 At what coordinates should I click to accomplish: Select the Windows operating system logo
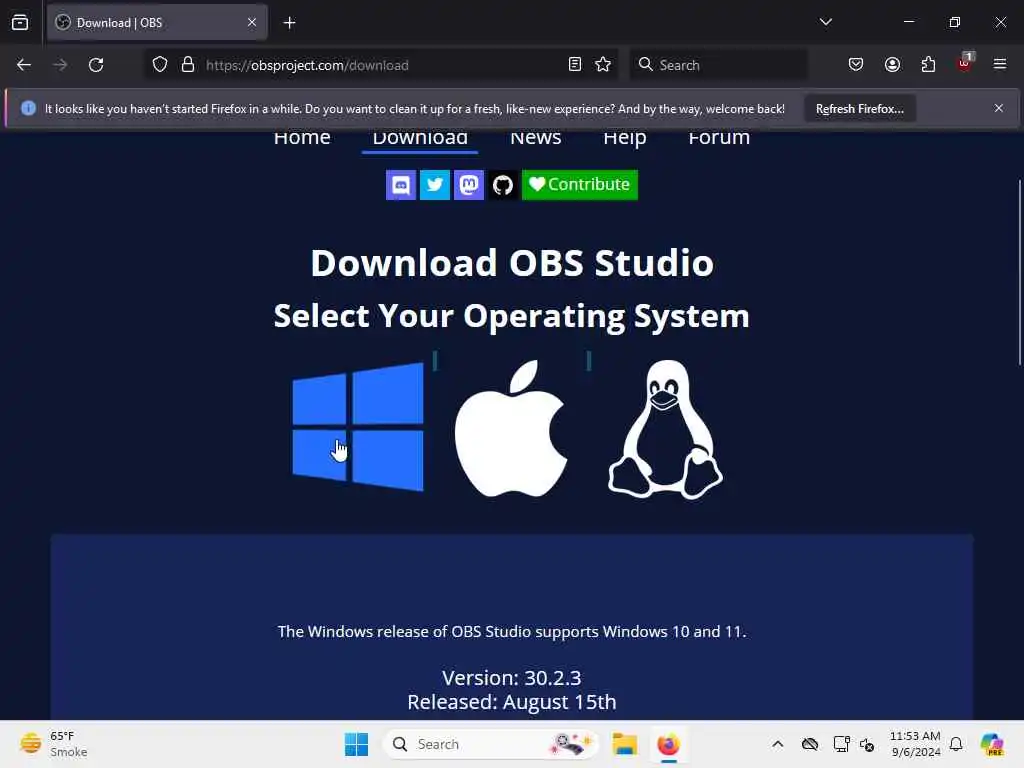[x=358, y=427]
